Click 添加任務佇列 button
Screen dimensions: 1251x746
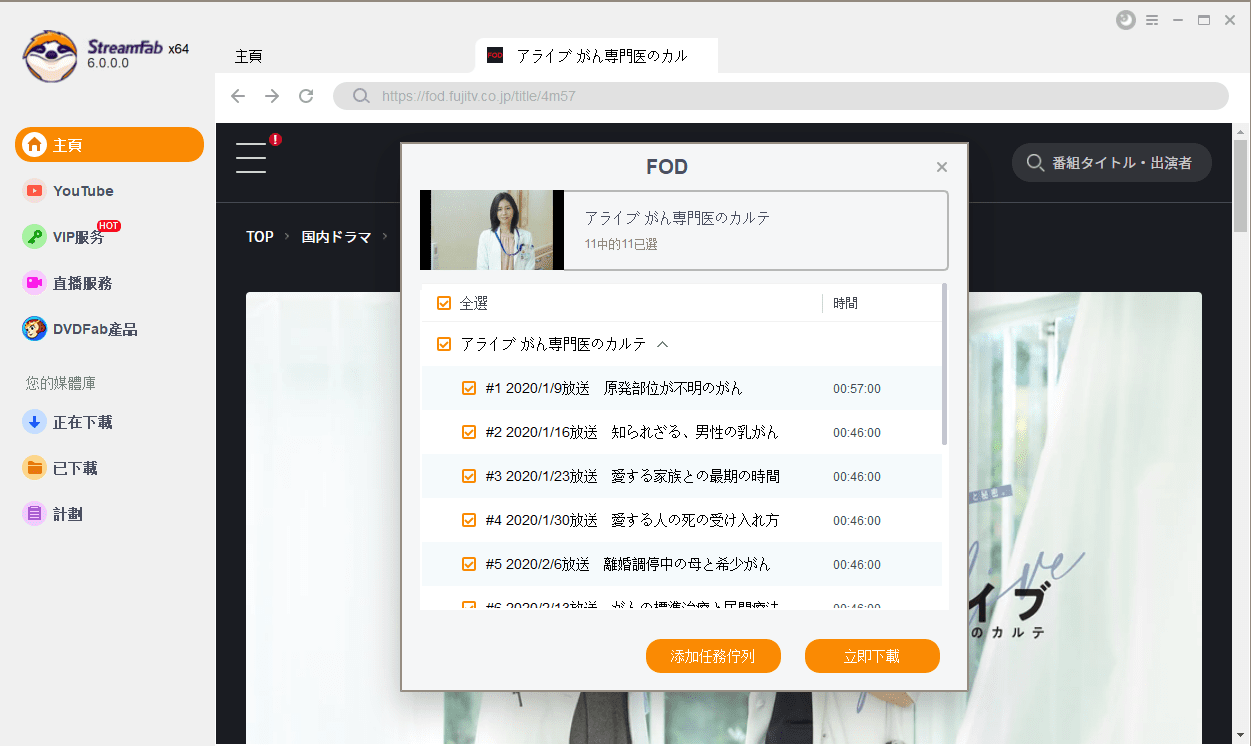pos(713,656)
